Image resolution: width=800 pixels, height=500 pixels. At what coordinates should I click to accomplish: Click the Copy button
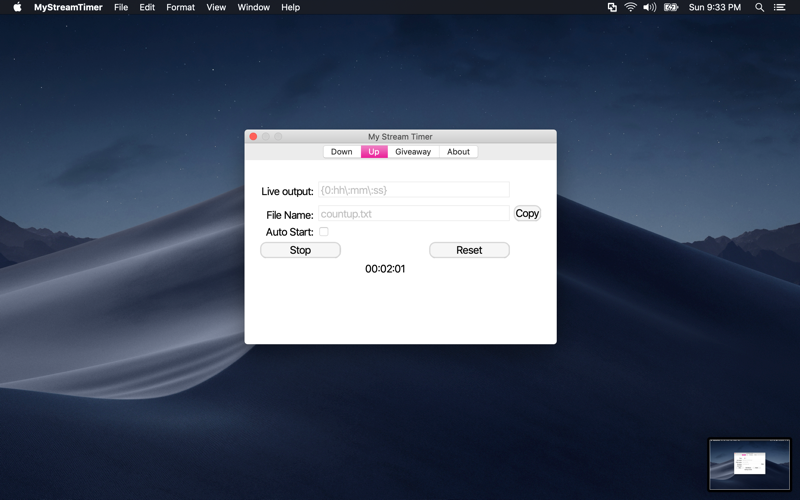[x=527, y=213]
